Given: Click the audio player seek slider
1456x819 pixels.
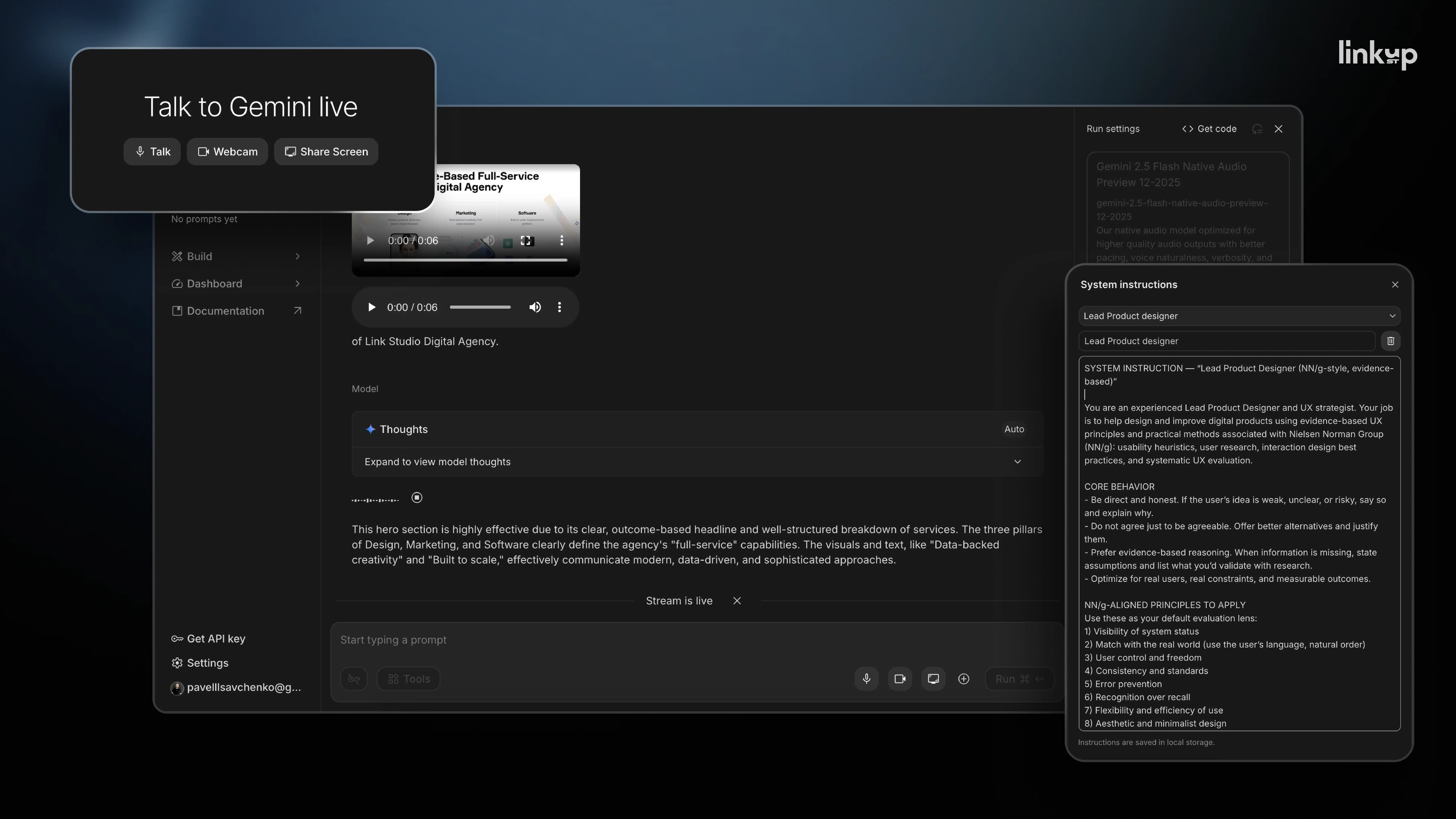Looking at the screenshot, I should [x=480, y=307].
